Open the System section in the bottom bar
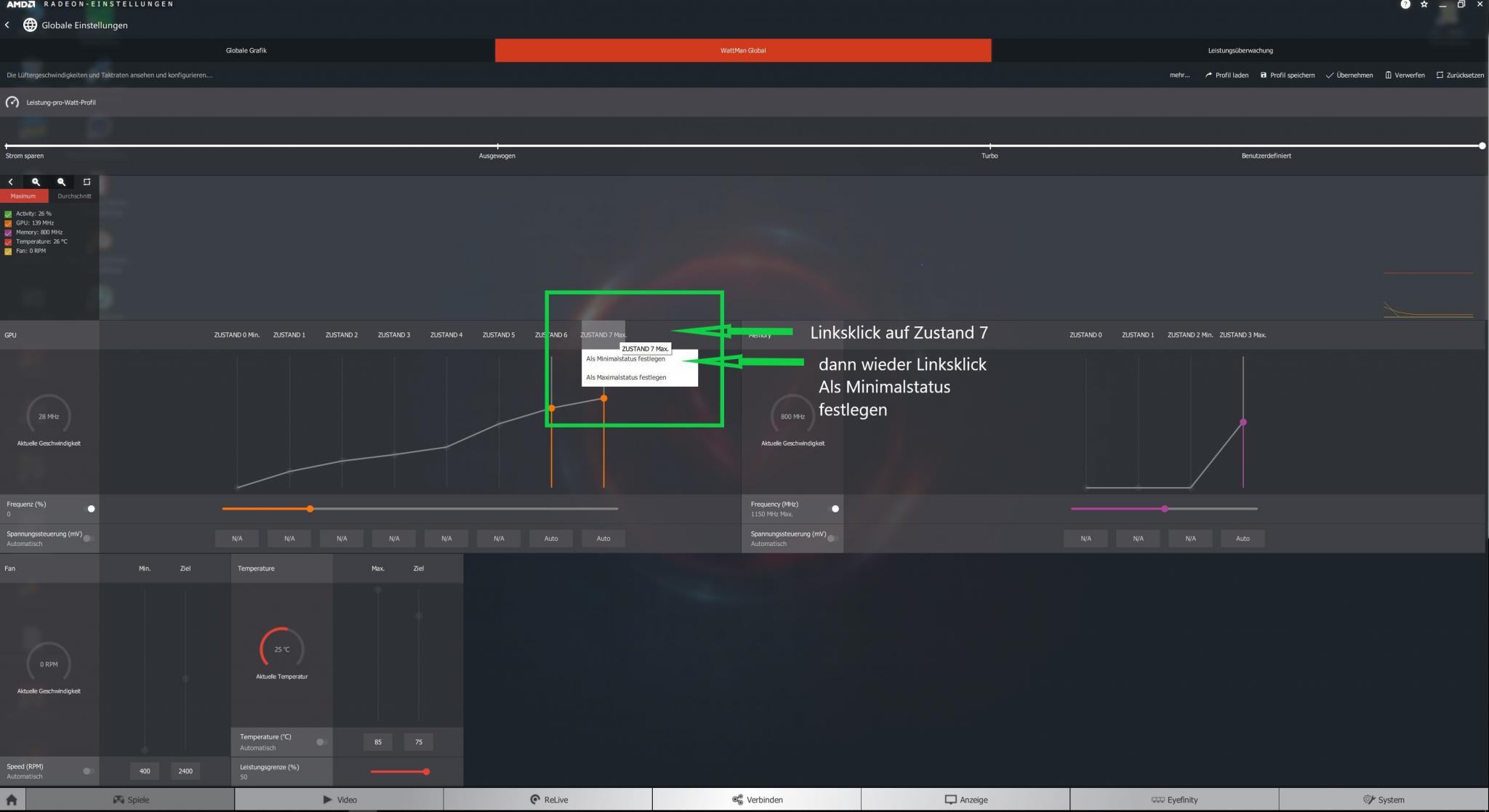The height and width of the screenshot is (812, 1489). (1384, 800)
